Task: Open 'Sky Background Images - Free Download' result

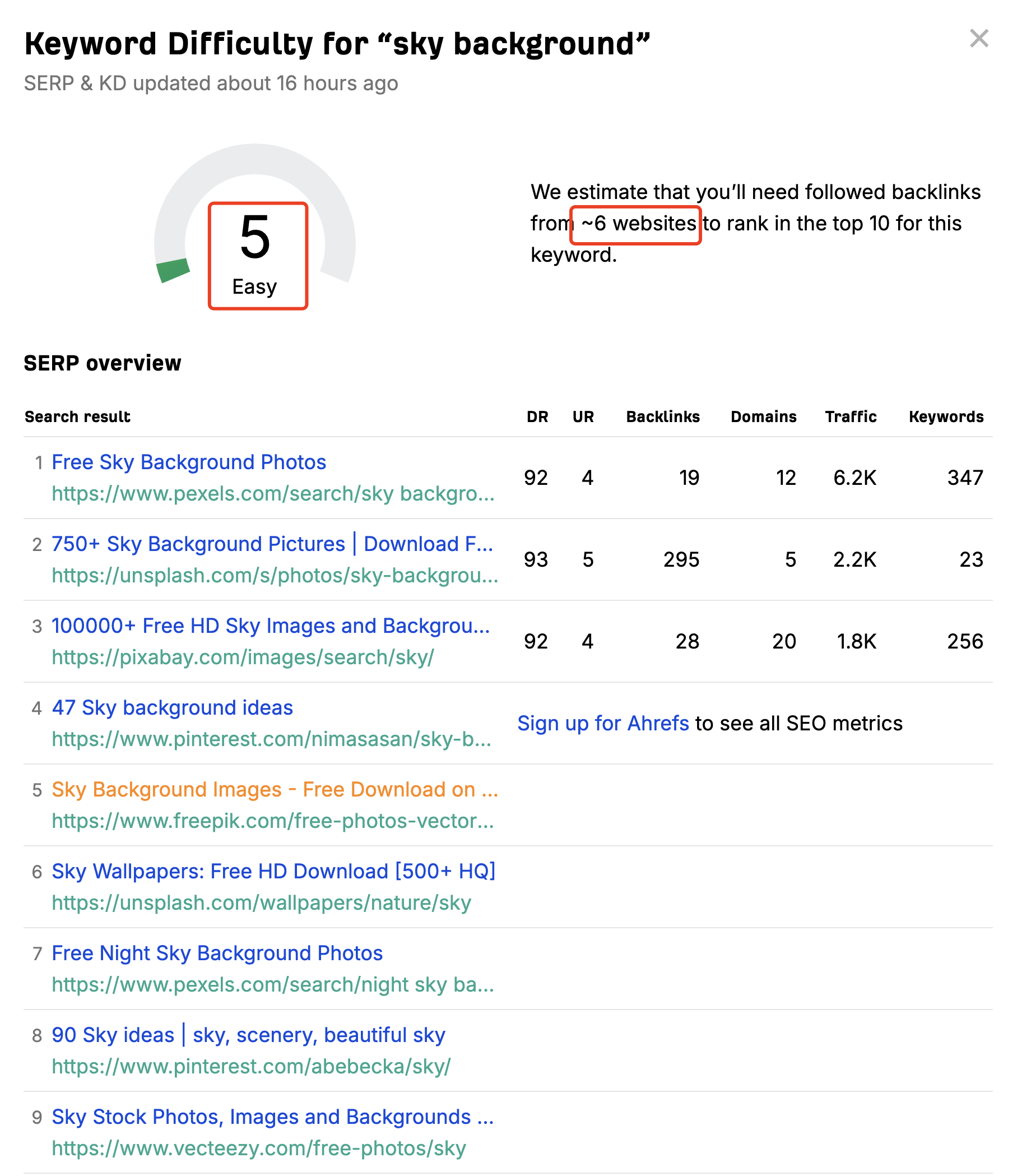Action: click(275, 789)
